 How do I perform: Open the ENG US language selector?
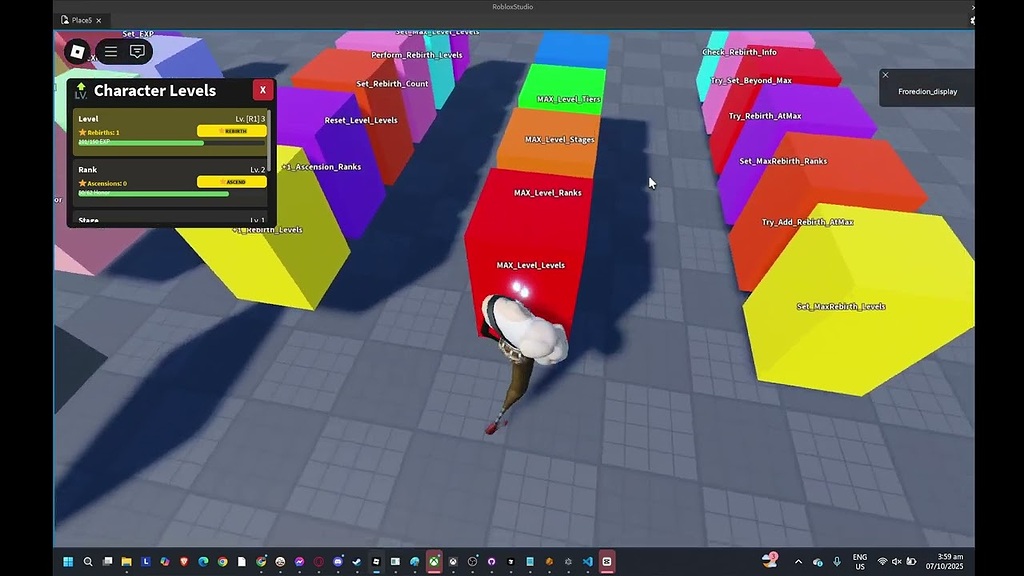[x=860, y=562]
